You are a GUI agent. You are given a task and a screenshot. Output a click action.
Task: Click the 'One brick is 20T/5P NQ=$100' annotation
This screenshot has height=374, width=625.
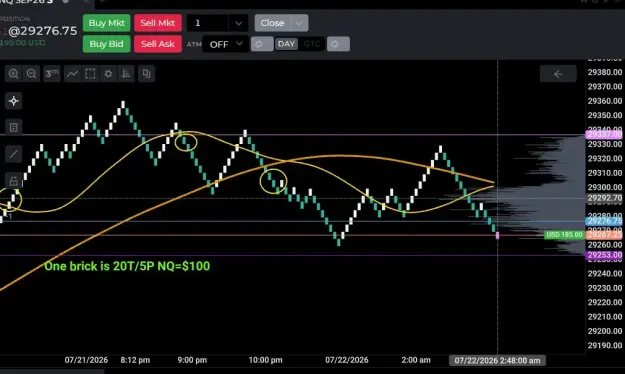pyautogui.click(x=127, y=266)
